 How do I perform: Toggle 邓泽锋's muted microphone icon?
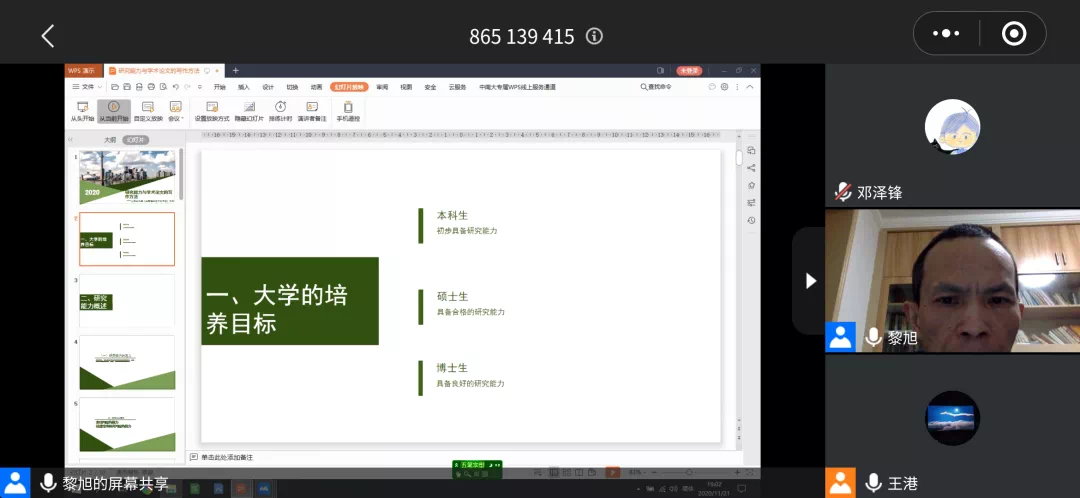coord(843,192)
